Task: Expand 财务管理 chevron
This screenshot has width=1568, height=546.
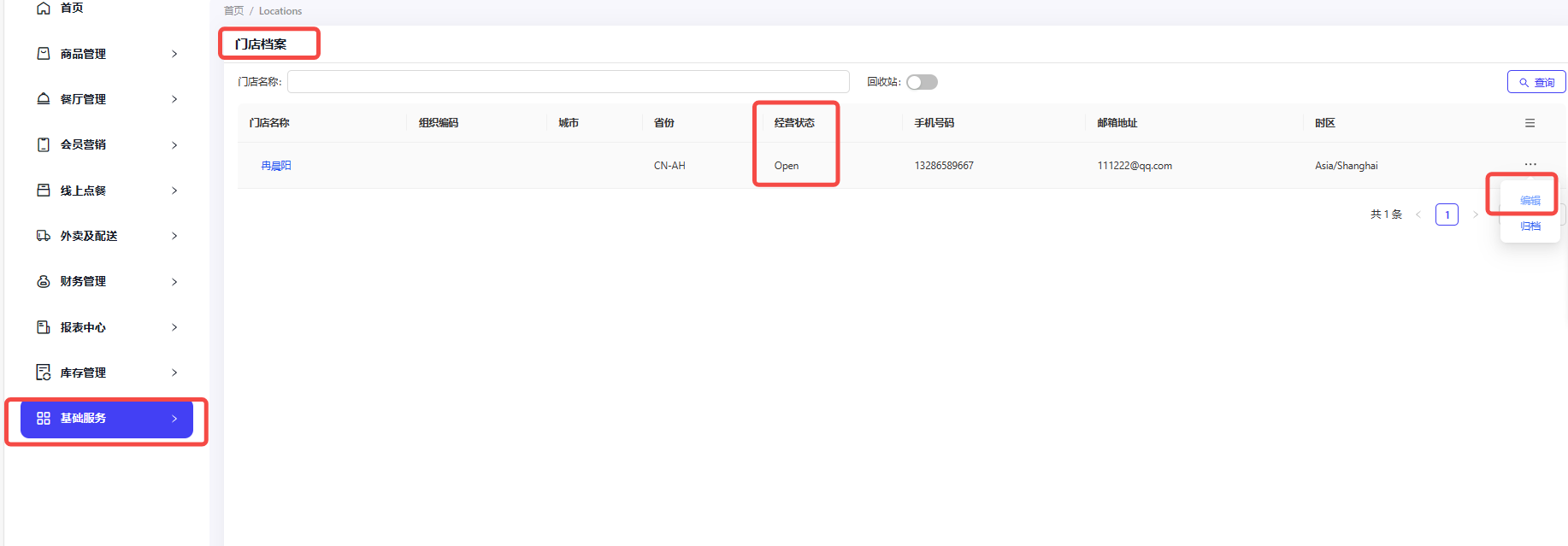Action: coord(174,282)
